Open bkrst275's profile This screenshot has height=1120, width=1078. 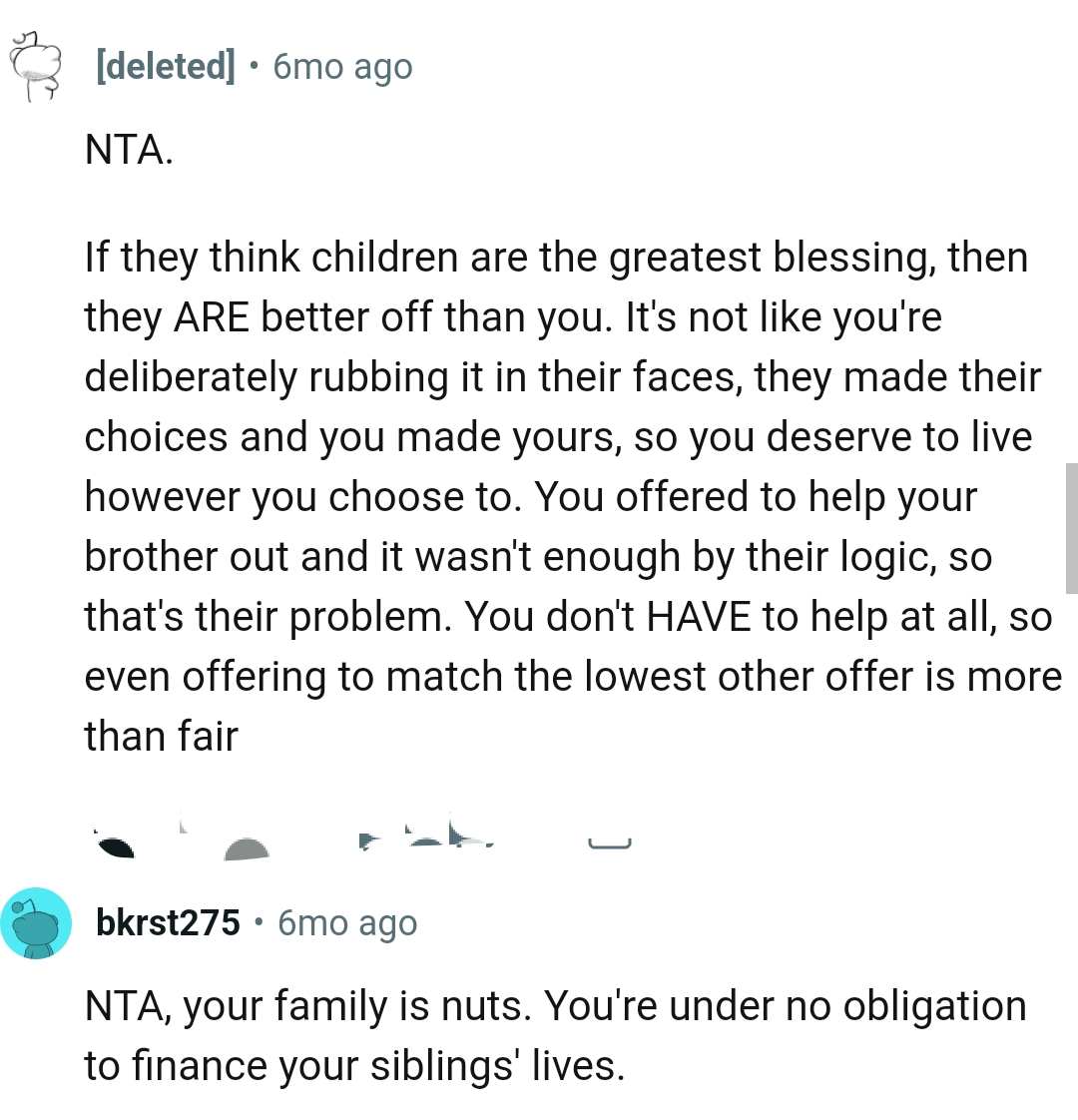[x=166, y=922]
